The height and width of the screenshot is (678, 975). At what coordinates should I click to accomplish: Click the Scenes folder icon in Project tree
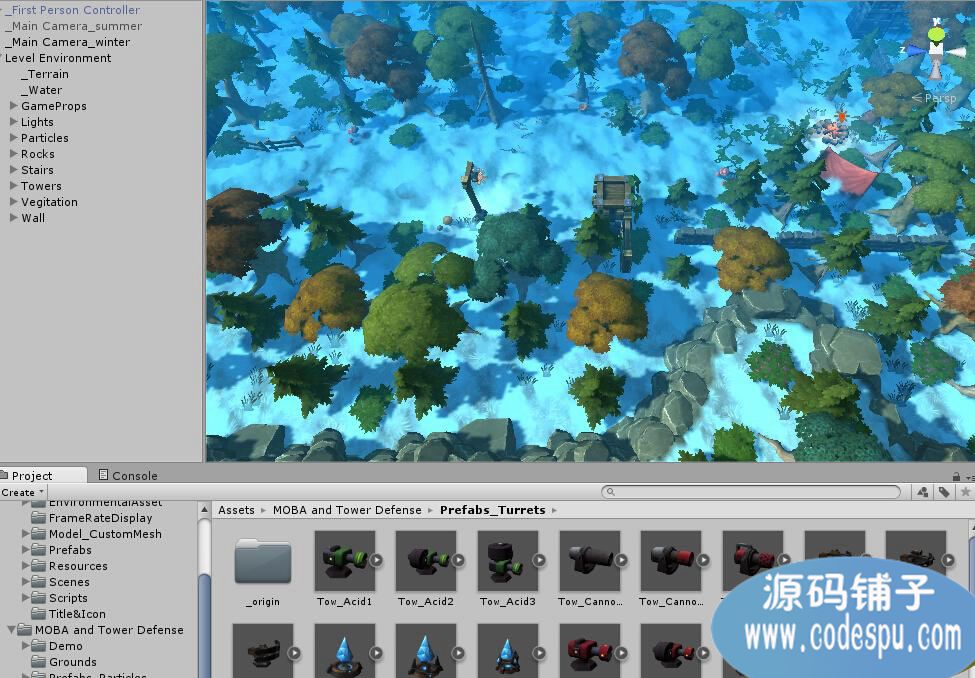[39, 582]
